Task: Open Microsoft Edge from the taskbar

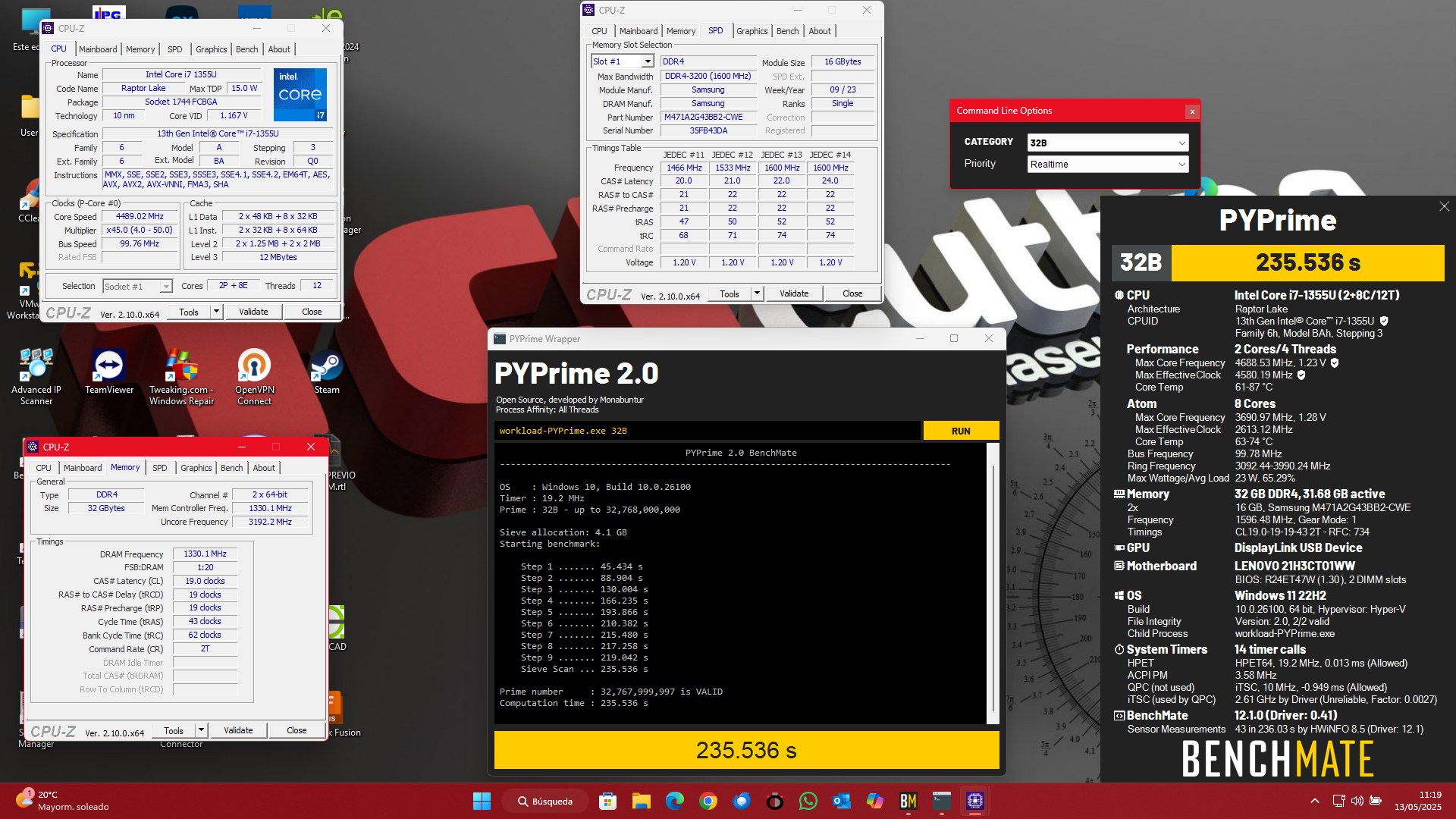Action: (675, 801)
